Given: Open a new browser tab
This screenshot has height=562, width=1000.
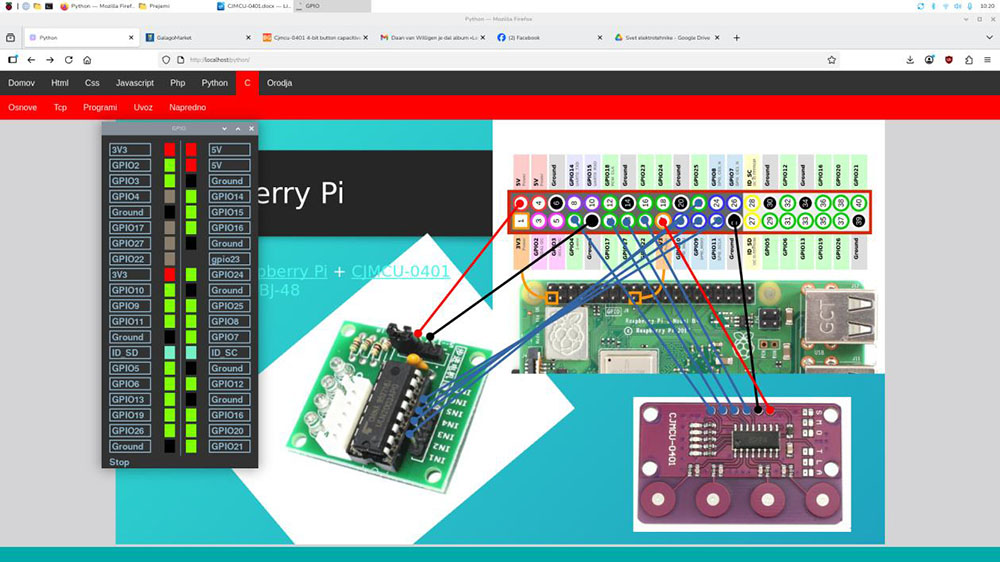Looking at the screenshot, I should coord(737,37).
